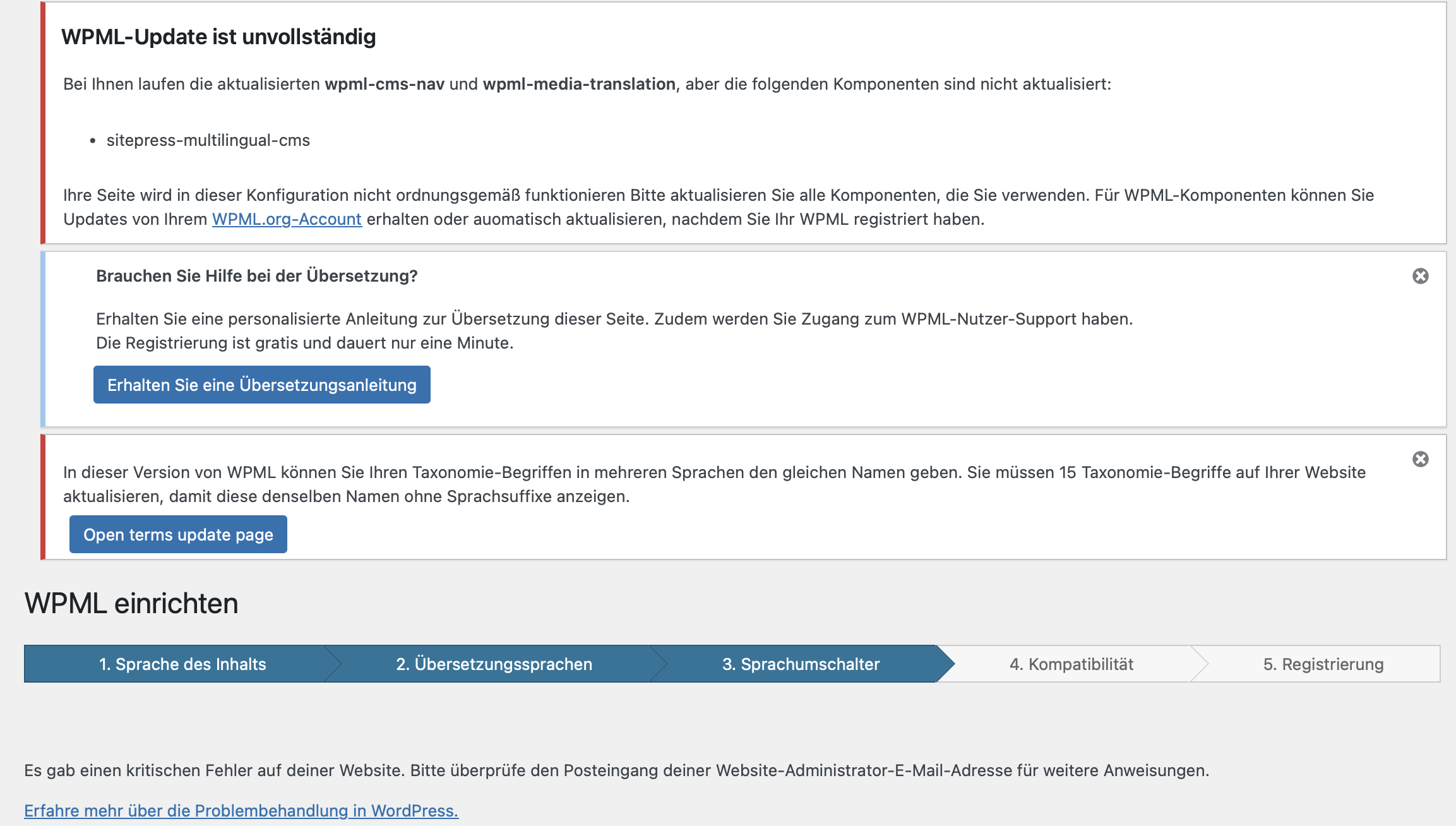
Task: Click the sitepress-multilingual-cms list item
Action: point(208,140)
